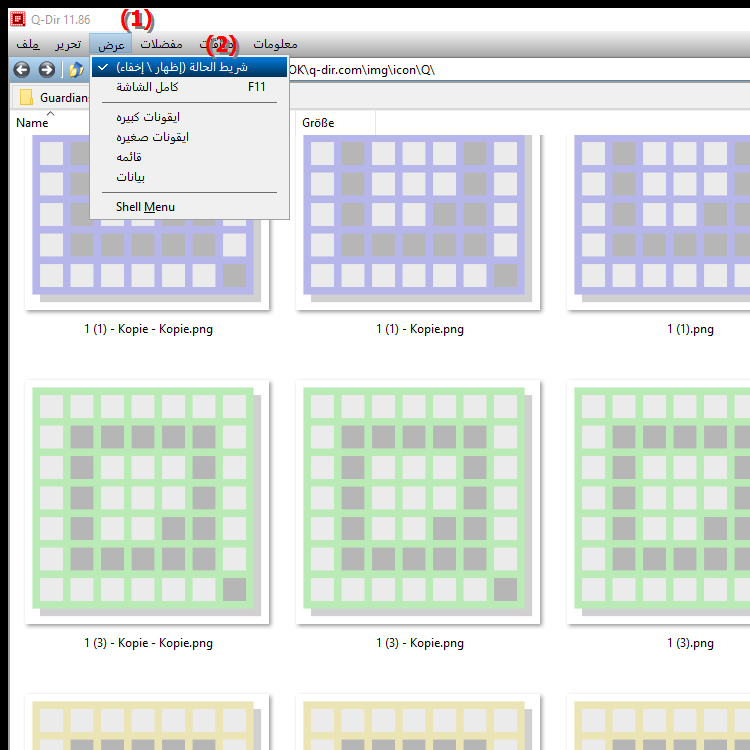This screenshot has width=750, height=750.
Task: Click the address path field q-dir.com\img\icon\Q\
Action: pos(519,70)
